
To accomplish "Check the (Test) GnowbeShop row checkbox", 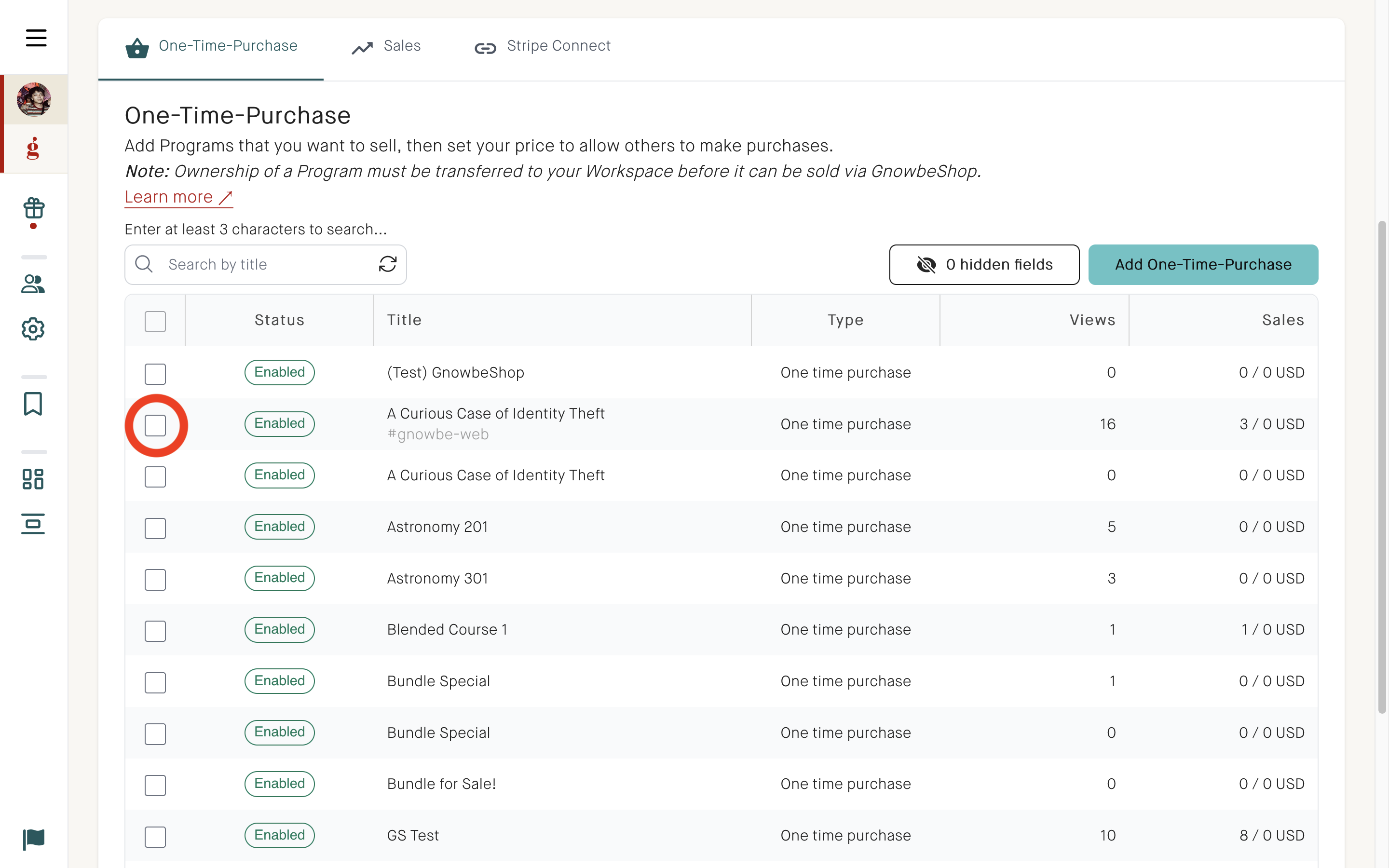I will pos(156,374).
